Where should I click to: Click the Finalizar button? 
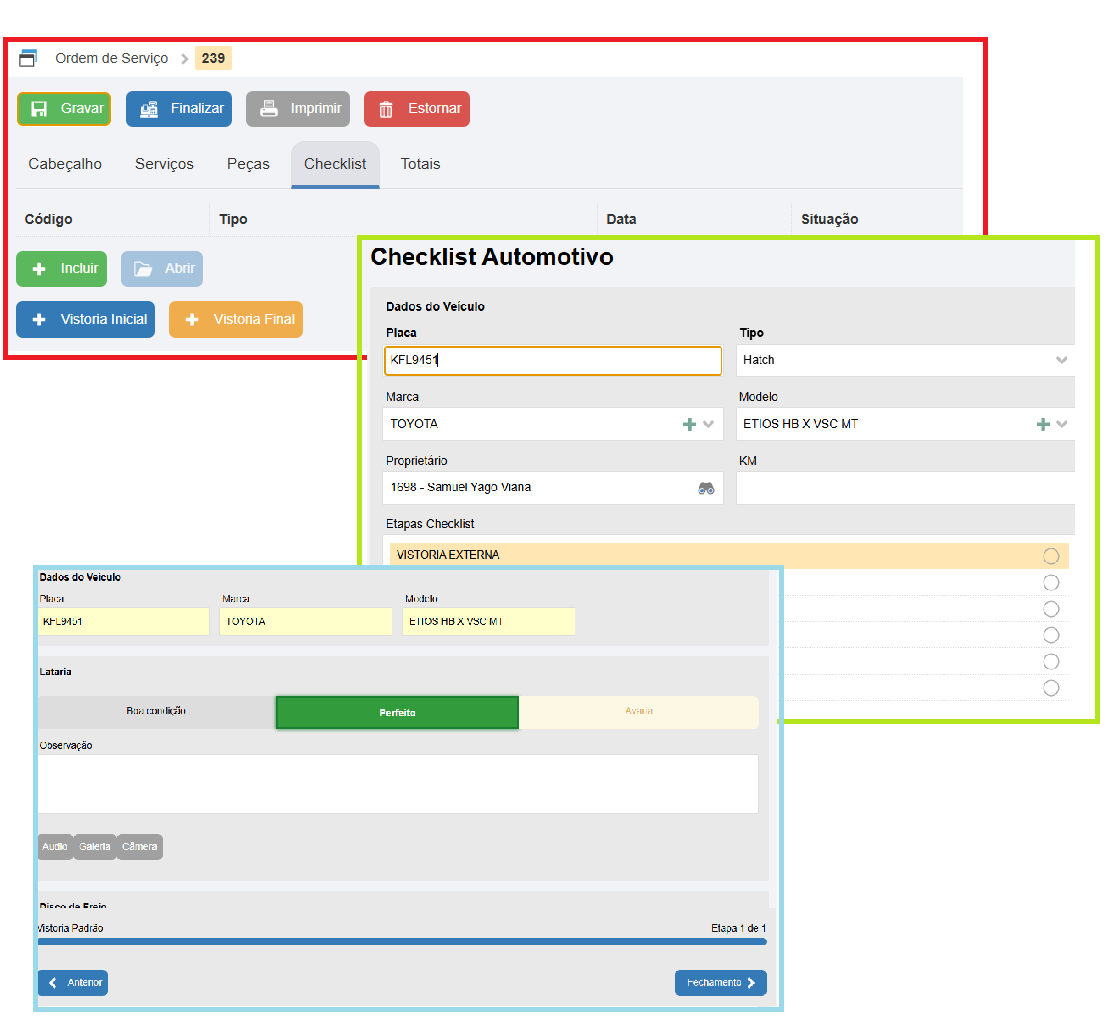(179, 109)
